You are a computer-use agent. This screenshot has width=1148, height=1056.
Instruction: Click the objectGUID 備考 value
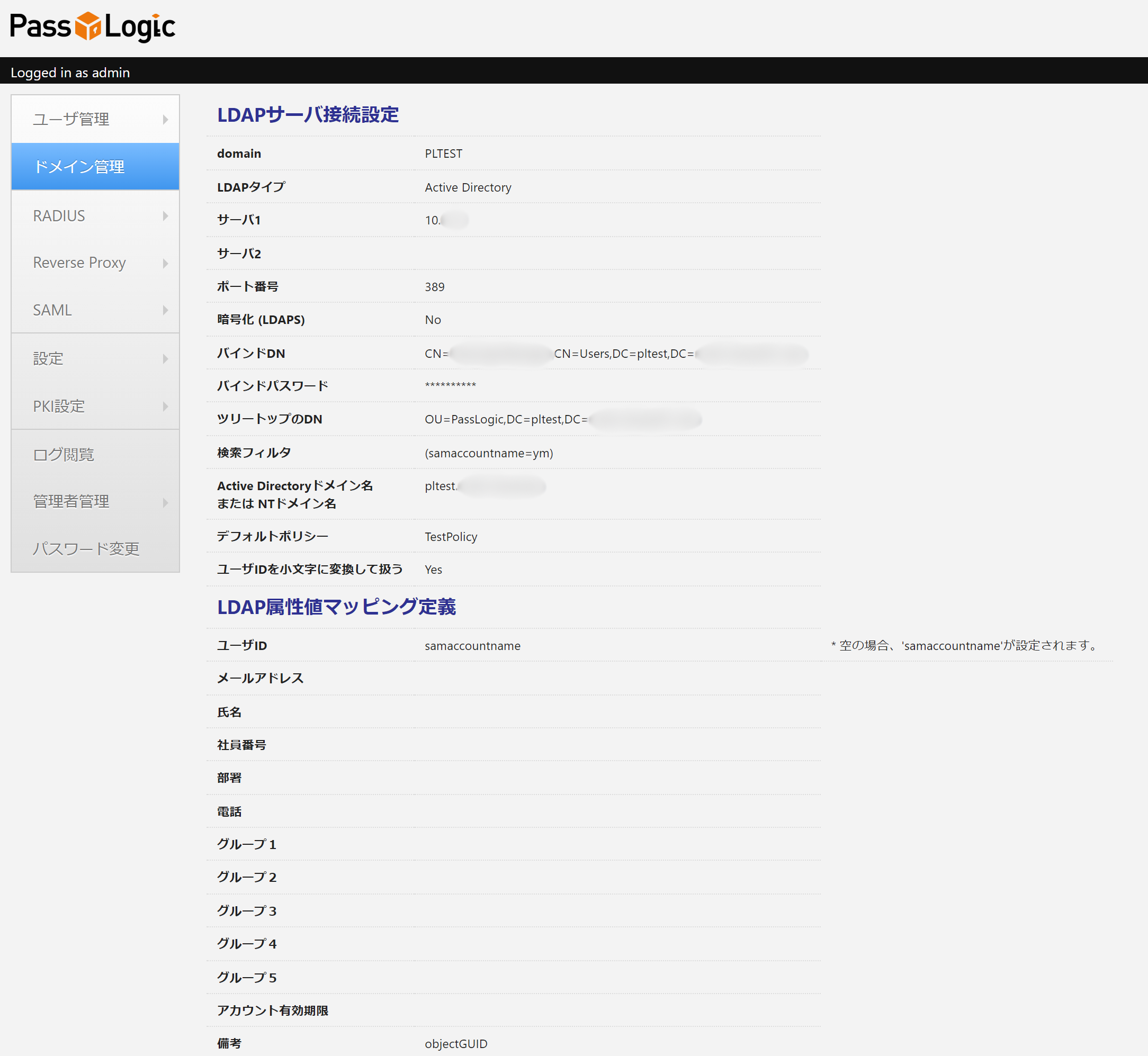coord(456,1043)
